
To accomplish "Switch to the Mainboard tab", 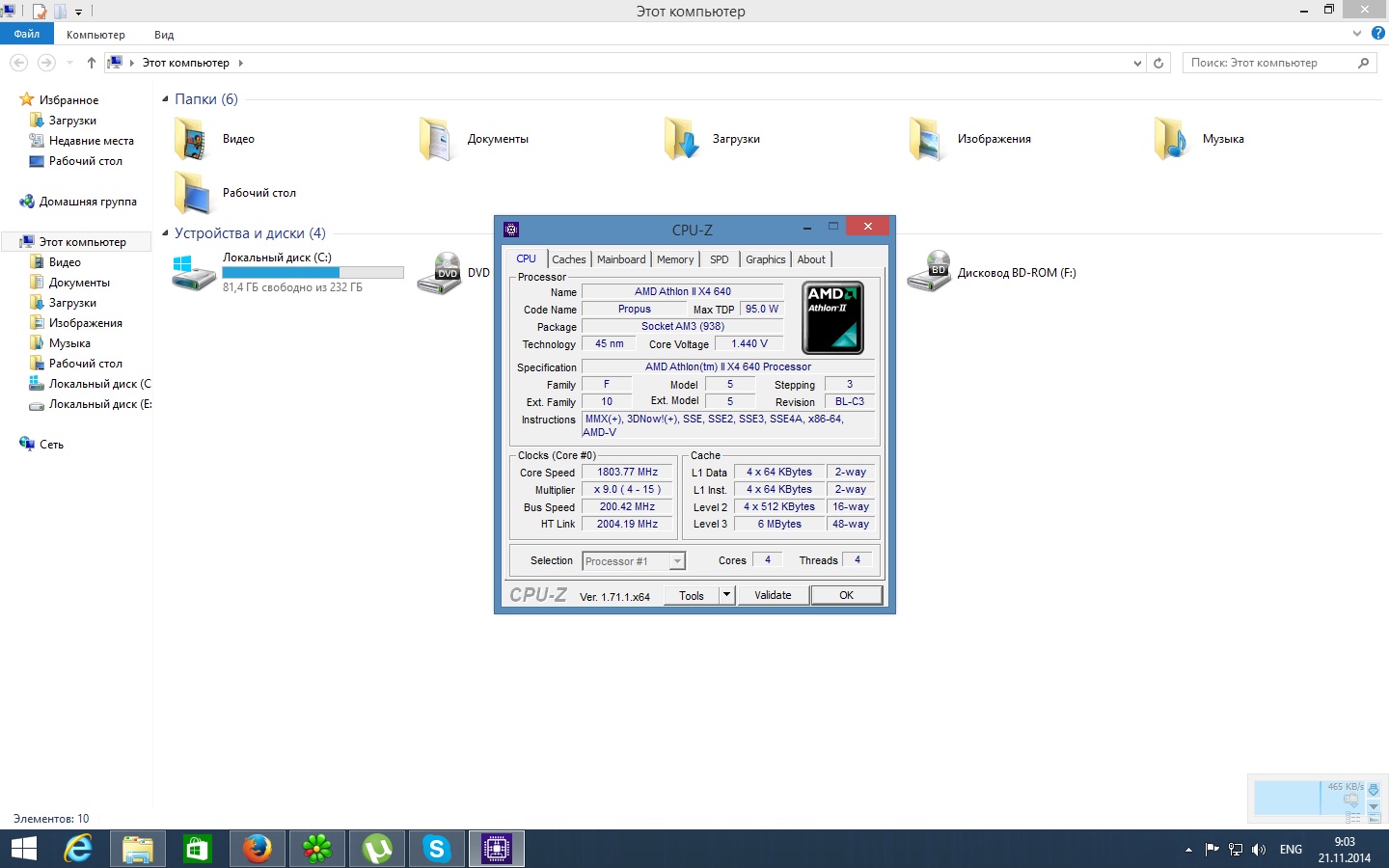I will point(621,259).
